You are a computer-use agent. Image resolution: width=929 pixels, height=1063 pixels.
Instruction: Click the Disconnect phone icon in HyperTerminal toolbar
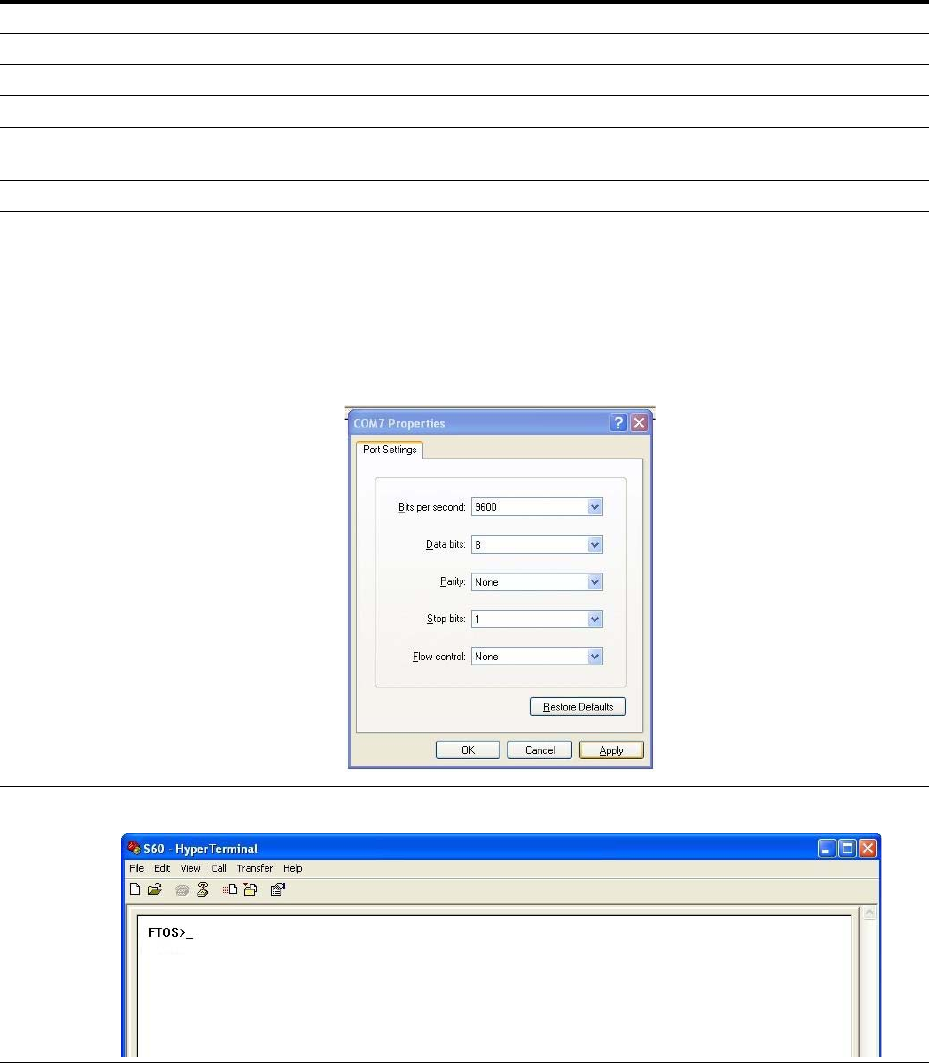203,889
